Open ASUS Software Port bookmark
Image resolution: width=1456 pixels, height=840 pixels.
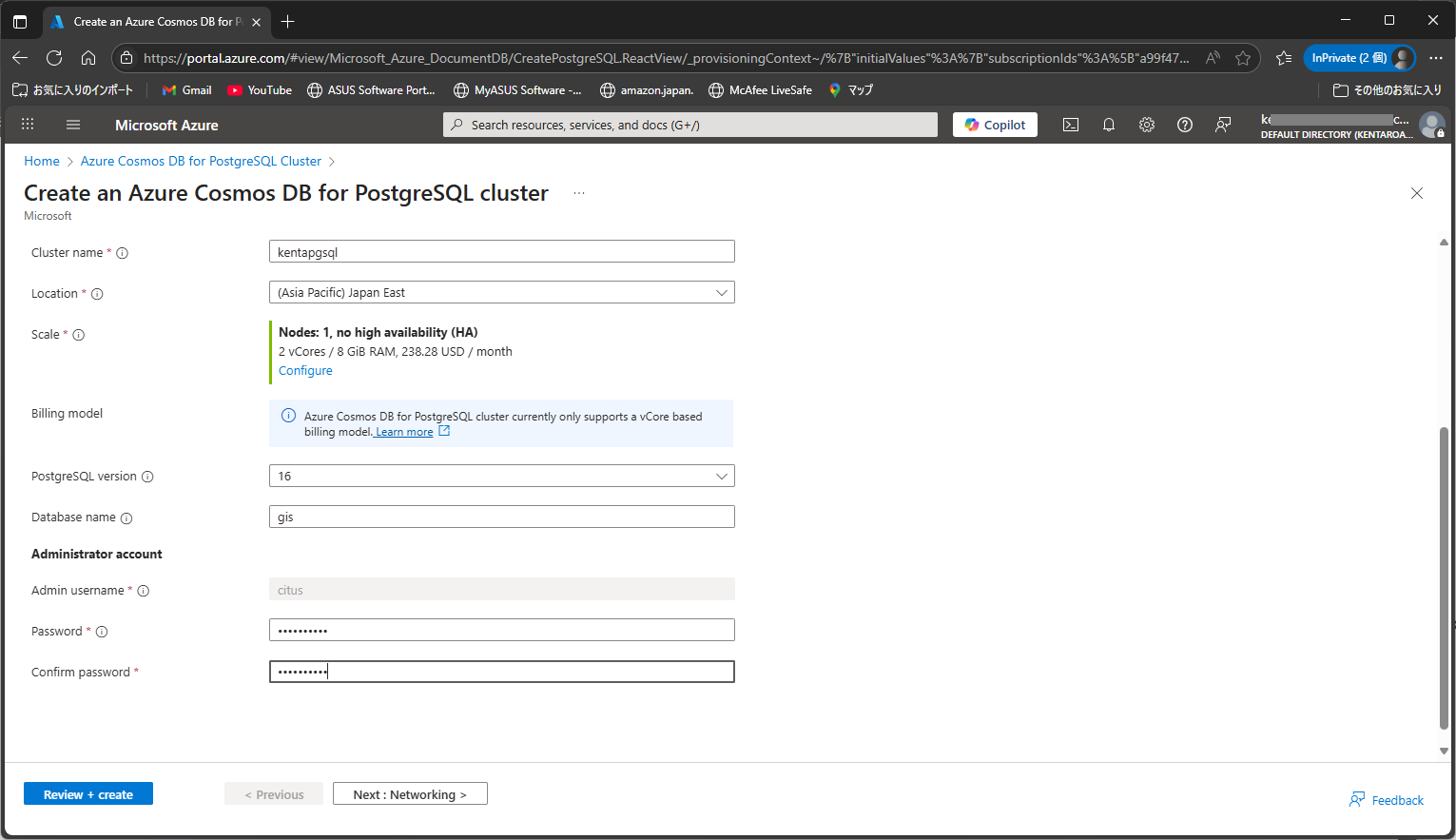coord(371,90)
